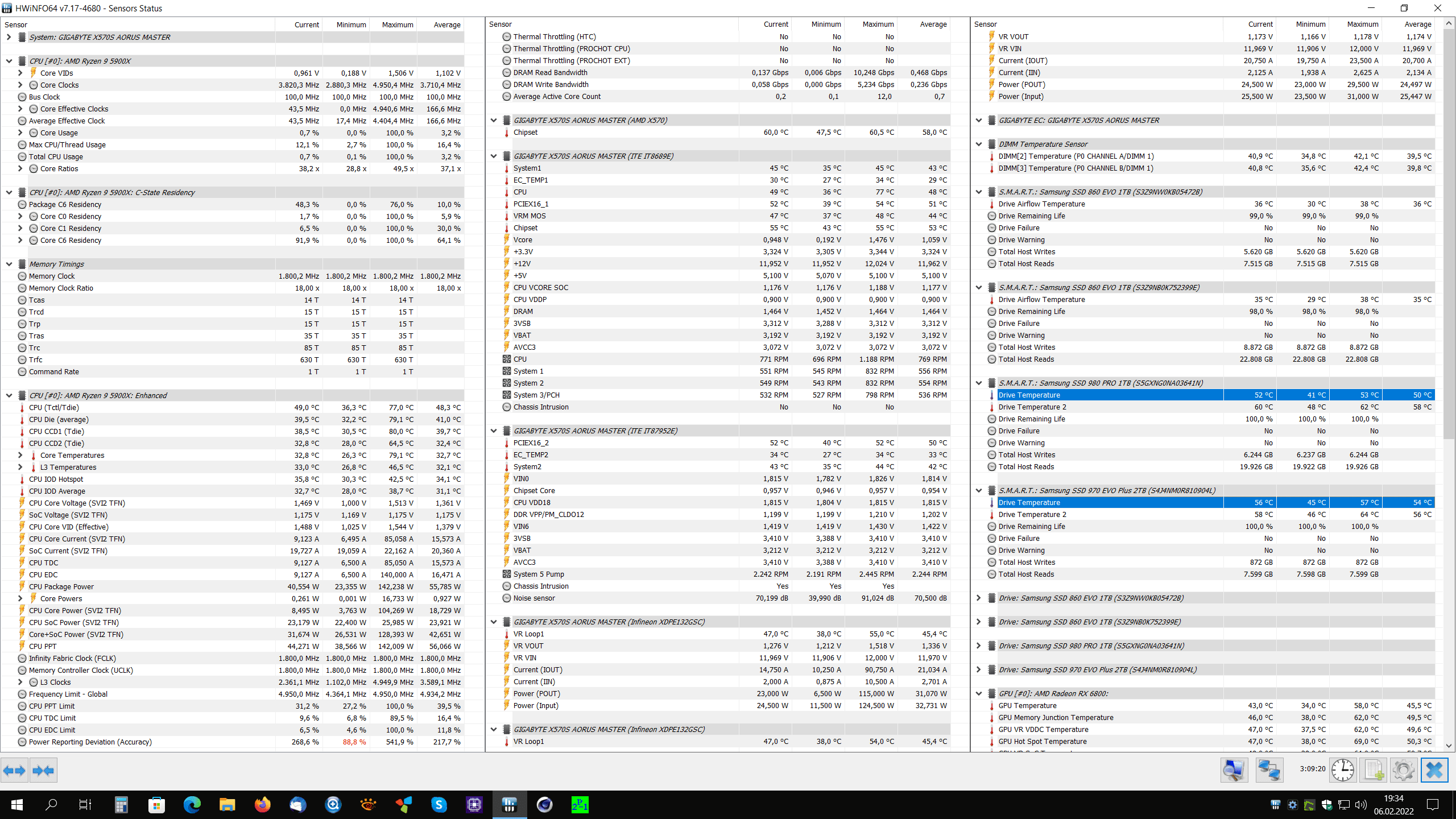Open Skype from the taskbar

[439, 805]
